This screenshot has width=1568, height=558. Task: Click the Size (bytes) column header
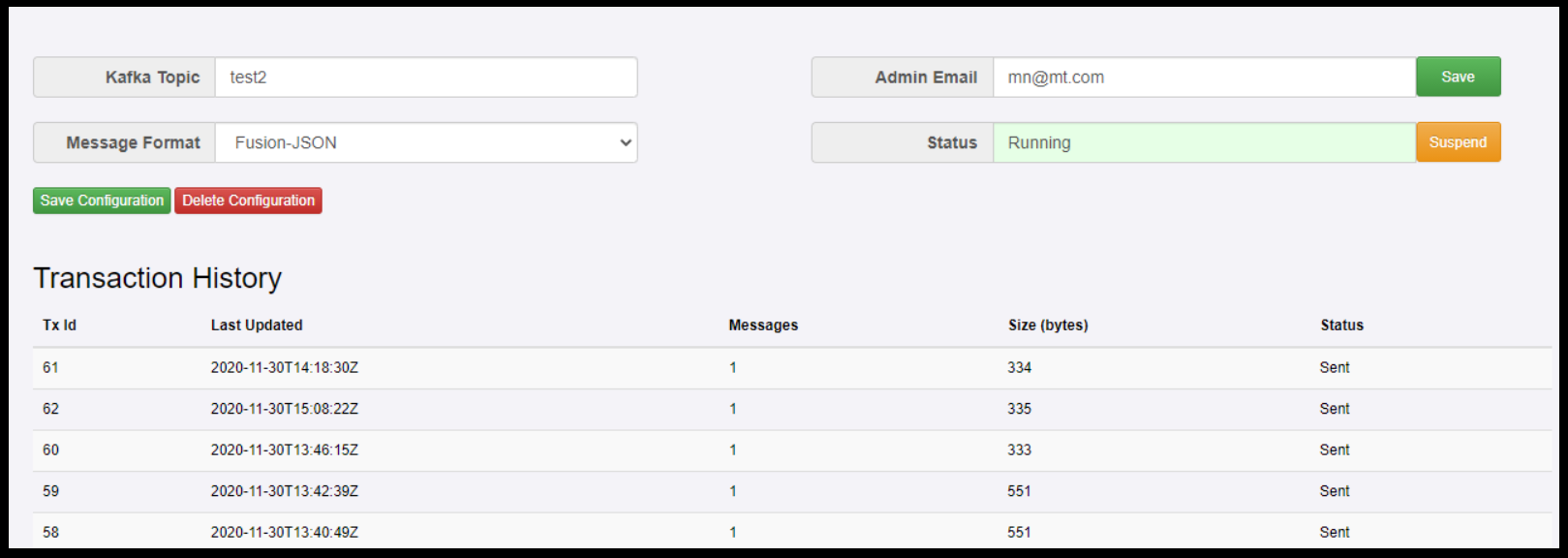[x=1048, y=325]
